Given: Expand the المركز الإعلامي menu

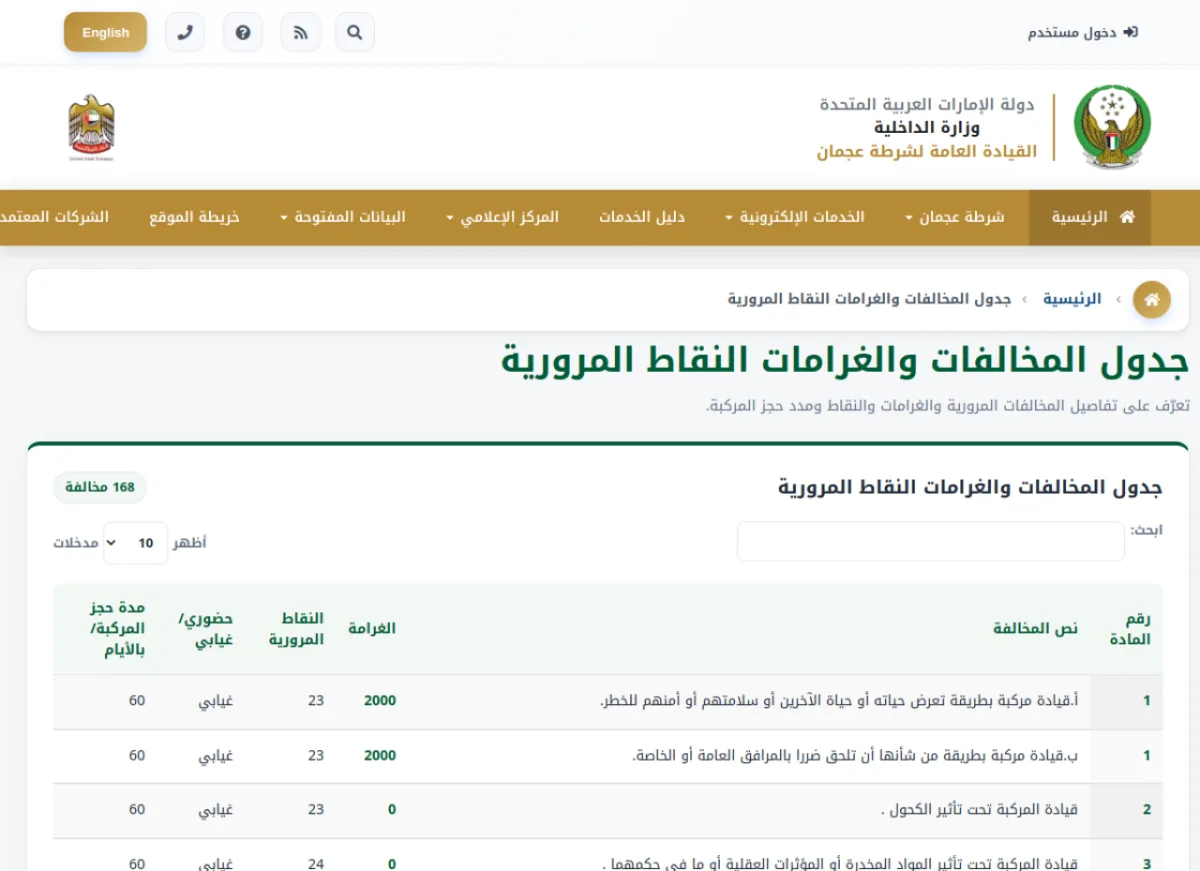Looking at the screenshot, I should pyautogui.click(x=503, y=217).
